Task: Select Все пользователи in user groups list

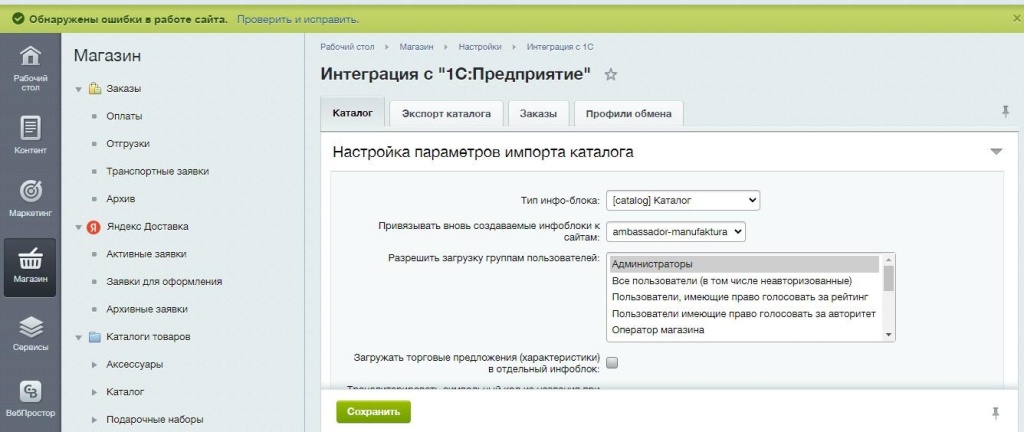Action: 744,281
